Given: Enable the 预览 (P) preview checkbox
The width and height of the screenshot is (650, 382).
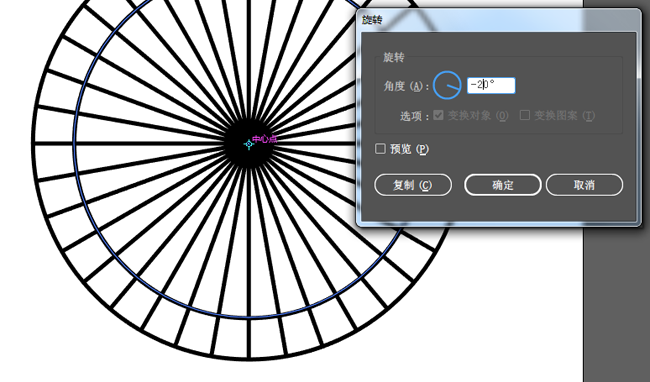Looking at the screenshot, I should [x=380, y=149].
